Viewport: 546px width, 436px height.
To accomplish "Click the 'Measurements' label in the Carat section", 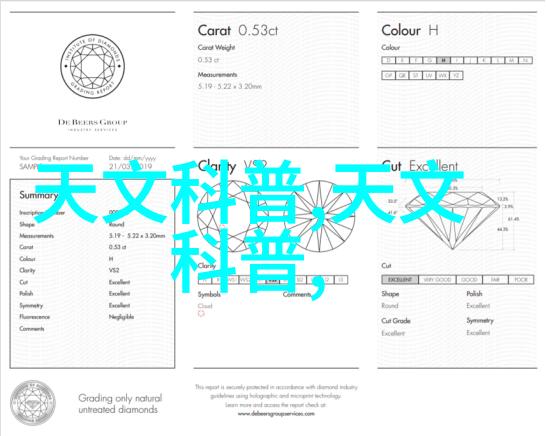I will pos(217,75).
